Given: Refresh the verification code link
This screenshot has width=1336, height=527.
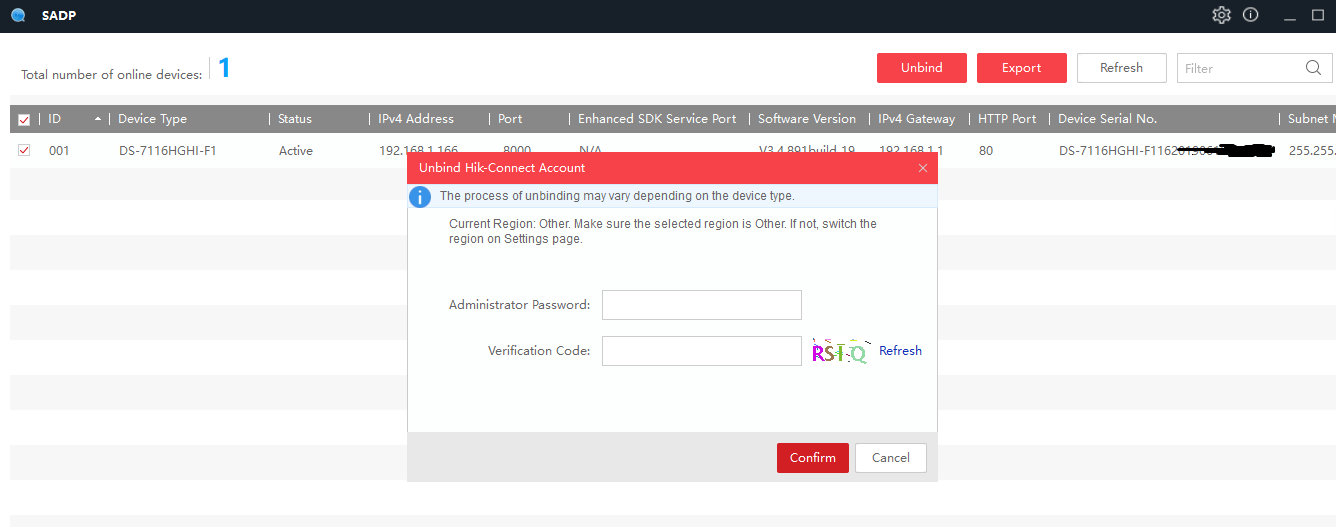Looking at the screenshot, I should (900, 351).
